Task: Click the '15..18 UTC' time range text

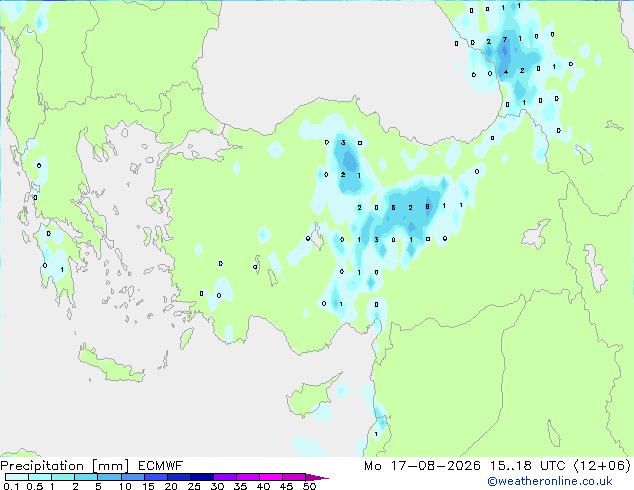Action: click(527, 466)
